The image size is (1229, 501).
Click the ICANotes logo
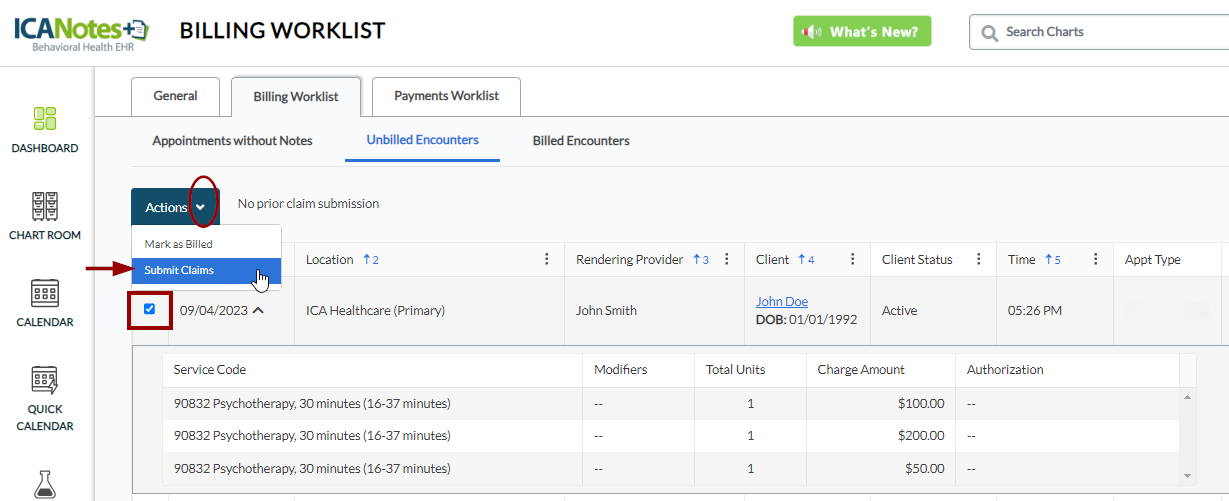(81, 32)
